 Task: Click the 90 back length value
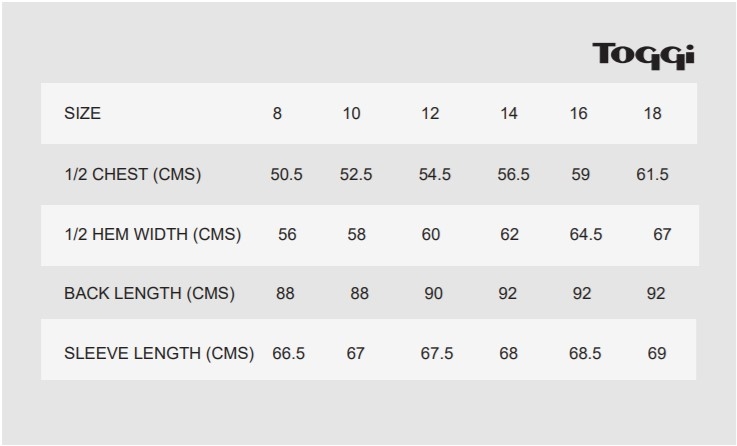pos(433,293)
